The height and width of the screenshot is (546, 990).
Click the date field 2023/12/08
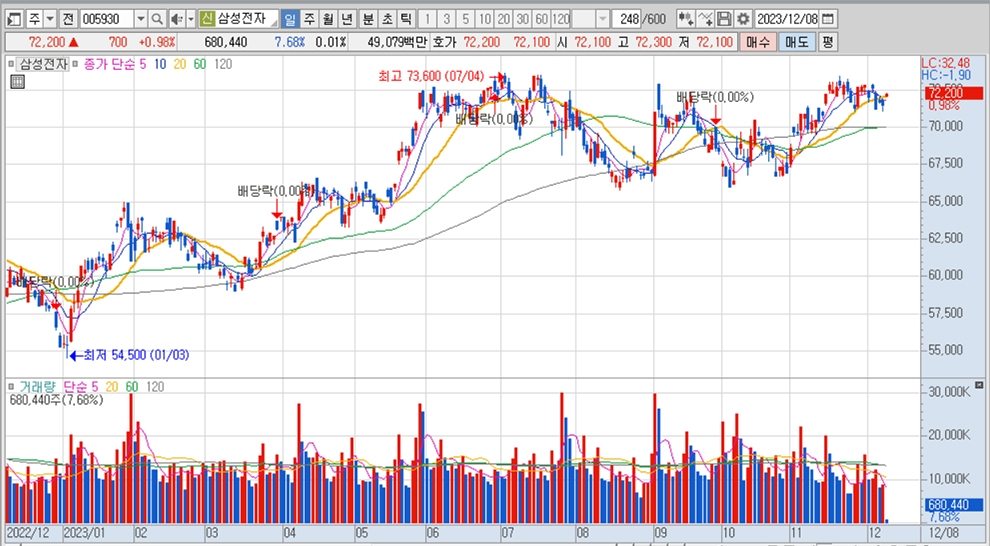click(x=787, y=19)
